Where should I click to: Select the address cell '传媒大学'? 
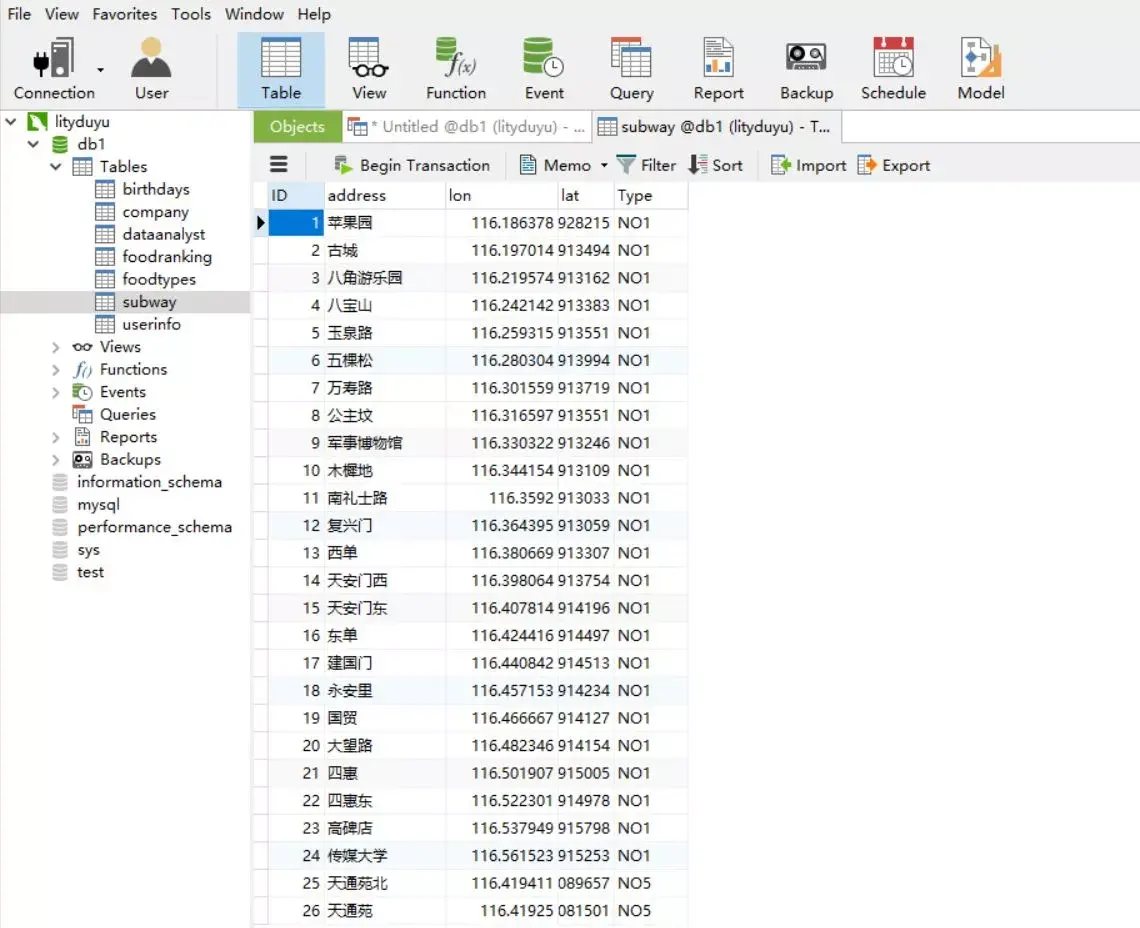384,855
